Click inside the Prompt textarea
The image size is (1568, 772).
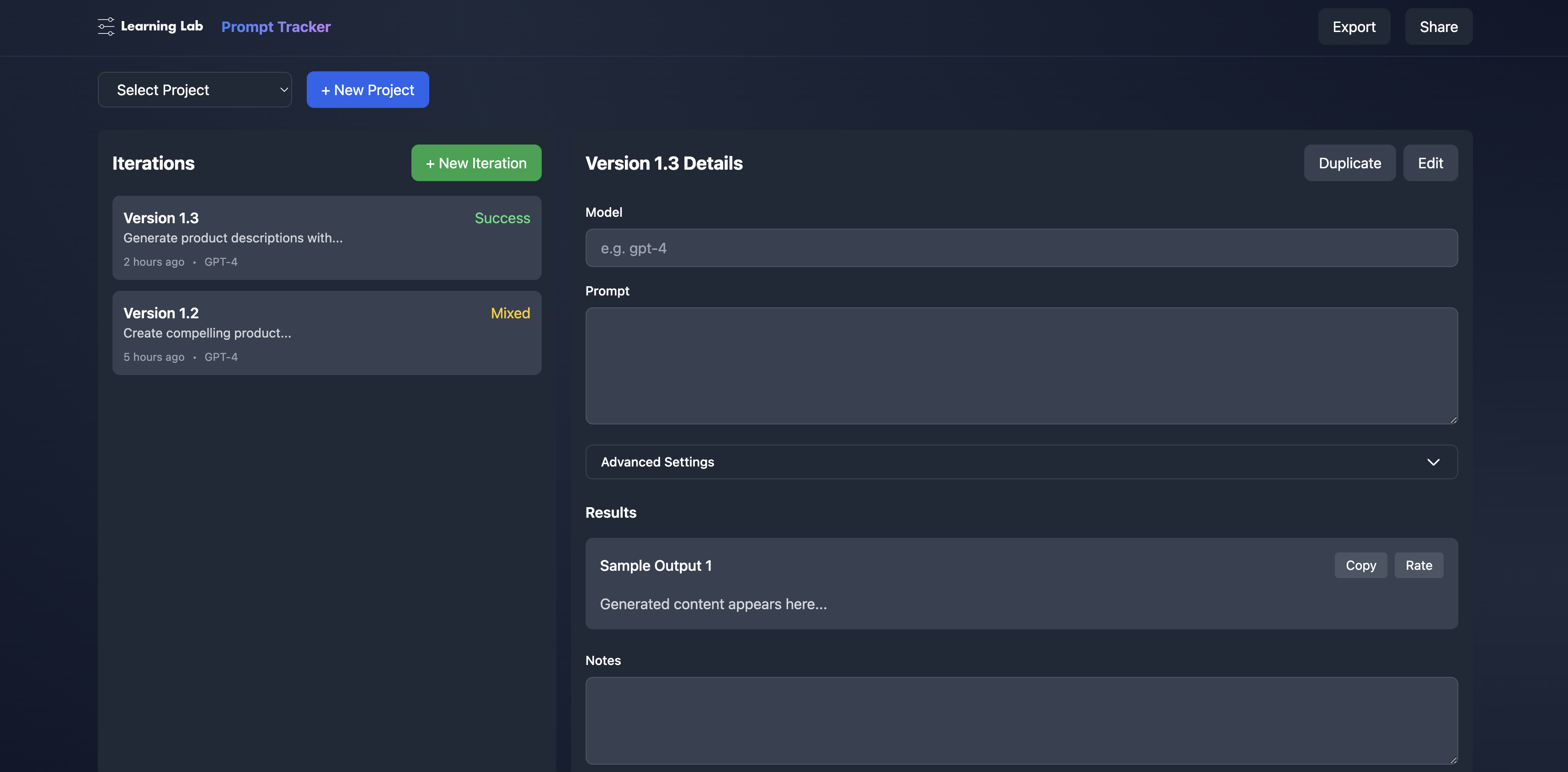coord(1021,365)
